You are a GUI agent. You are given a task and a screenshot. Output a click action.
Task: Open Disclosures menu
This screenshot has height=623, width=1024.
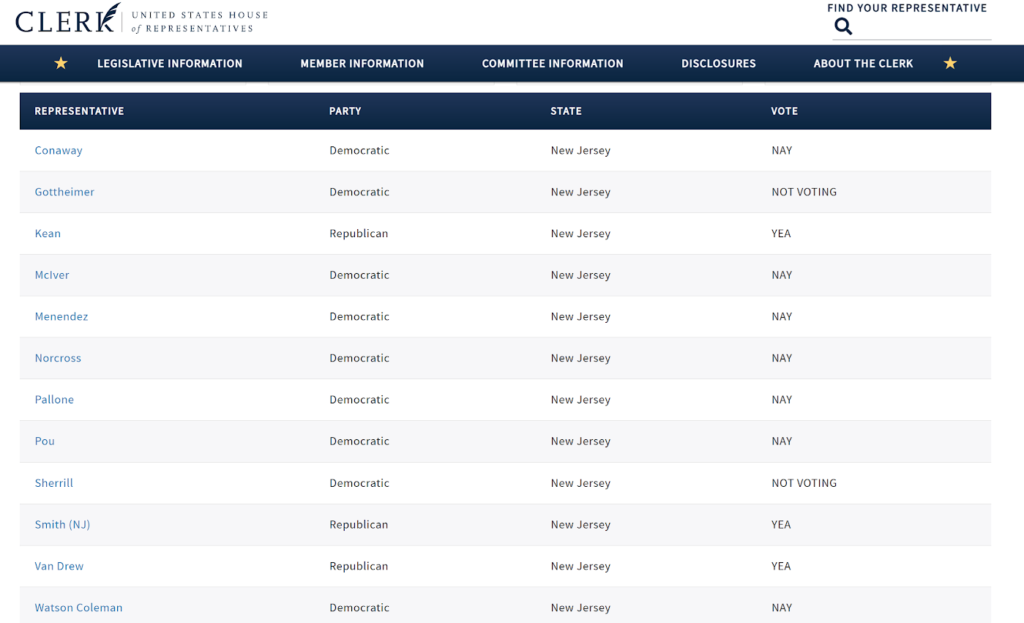[718, 63]
